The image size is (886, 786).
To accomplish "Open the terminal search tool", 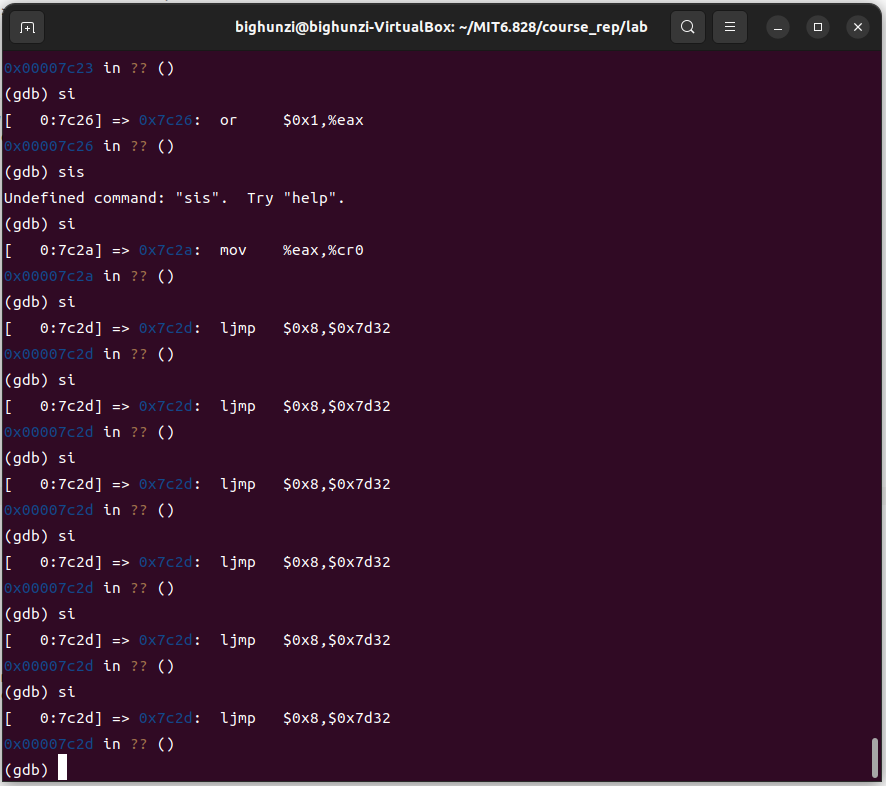I will pyautogui.click(x=687, y=27).
